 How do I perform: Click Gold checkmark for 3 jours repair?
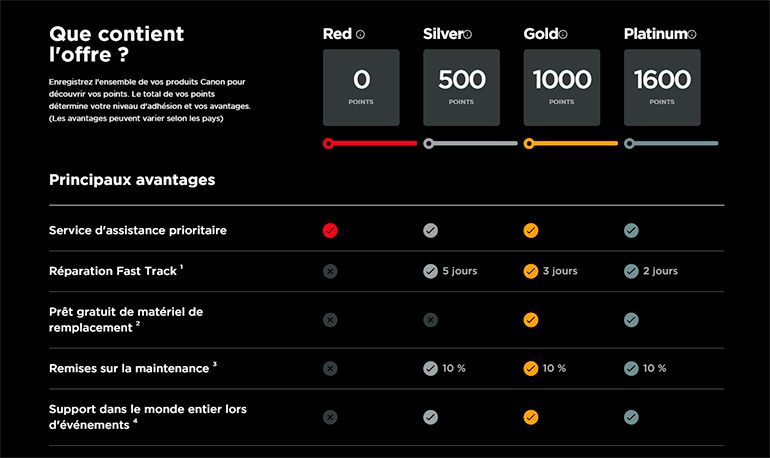click(x=531, y=271)
